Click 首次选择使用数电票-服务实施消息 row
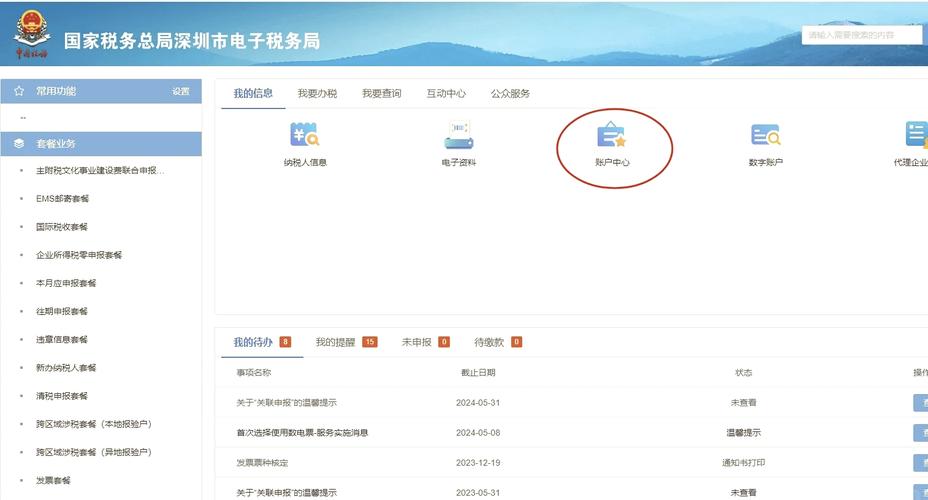This screenshot has height=500, width=928. (x=571, y=433)
